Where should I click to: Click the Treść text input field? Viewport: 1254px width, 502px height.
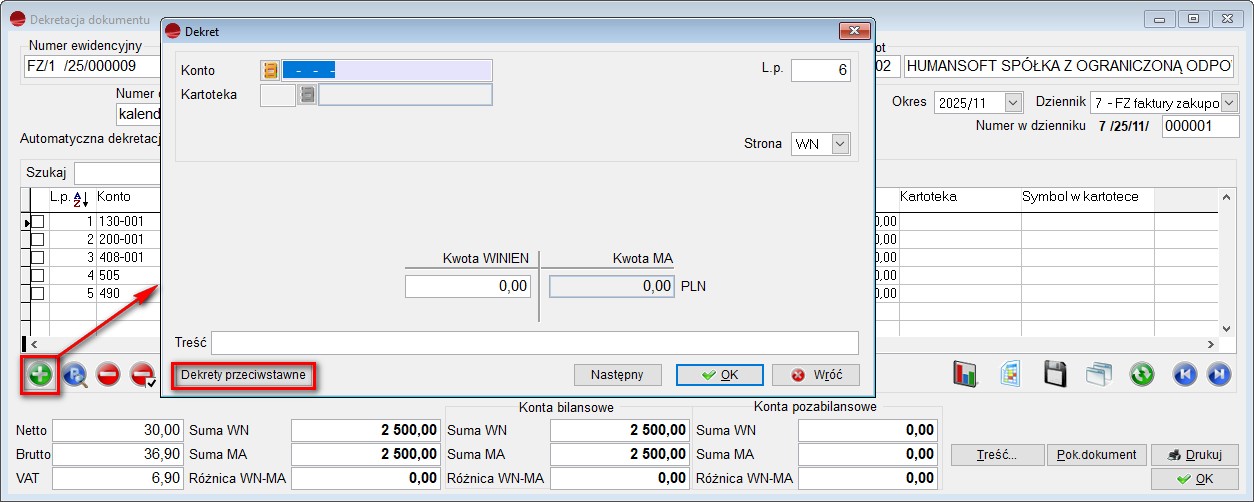[x=534, y=343]
